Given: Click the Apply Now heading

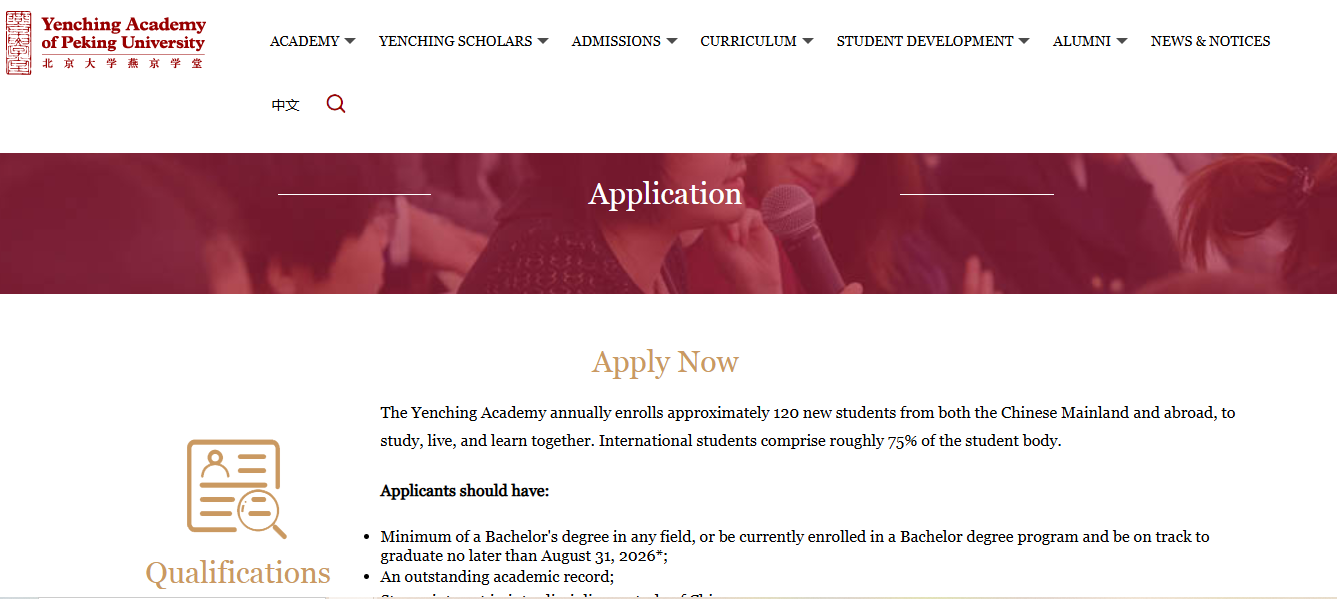Looking at the screenshot, I should pyautogui.click(x=665, y=362).
